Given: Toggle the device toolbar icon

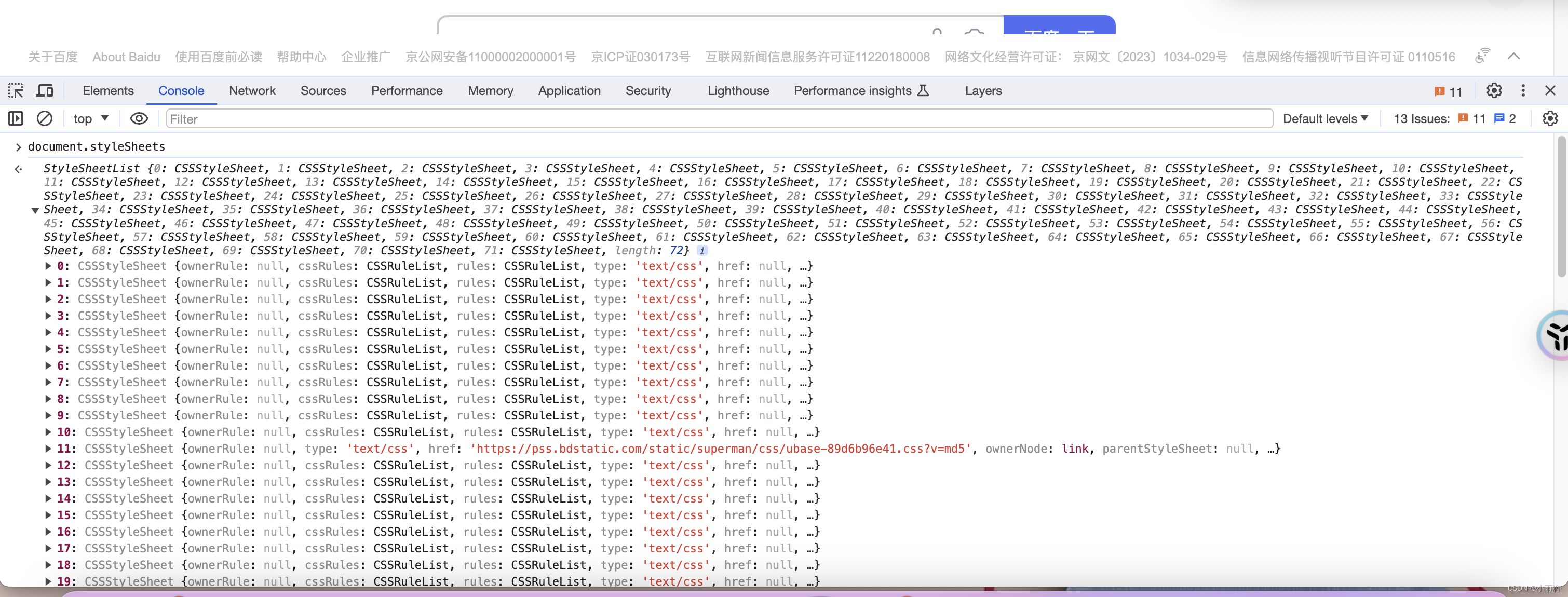Looking at the screenshot, I should (45, 91).
